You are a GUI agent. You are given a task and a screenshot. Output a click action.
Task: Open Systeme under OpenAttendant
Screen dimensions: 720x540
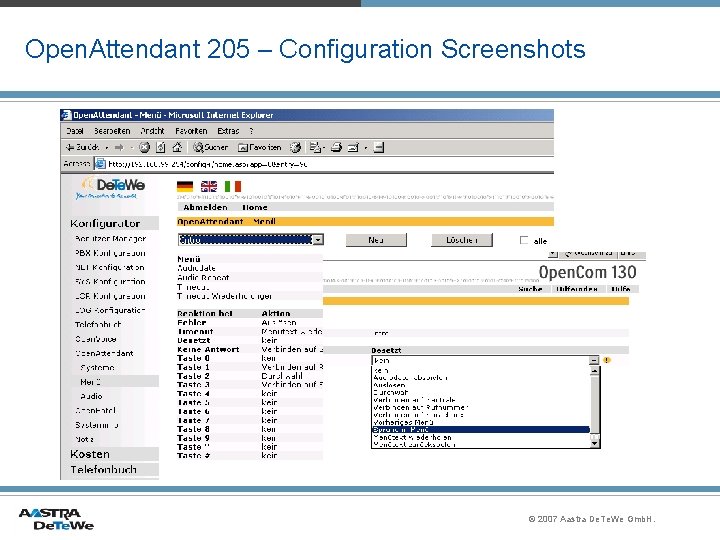coord(97,367)
